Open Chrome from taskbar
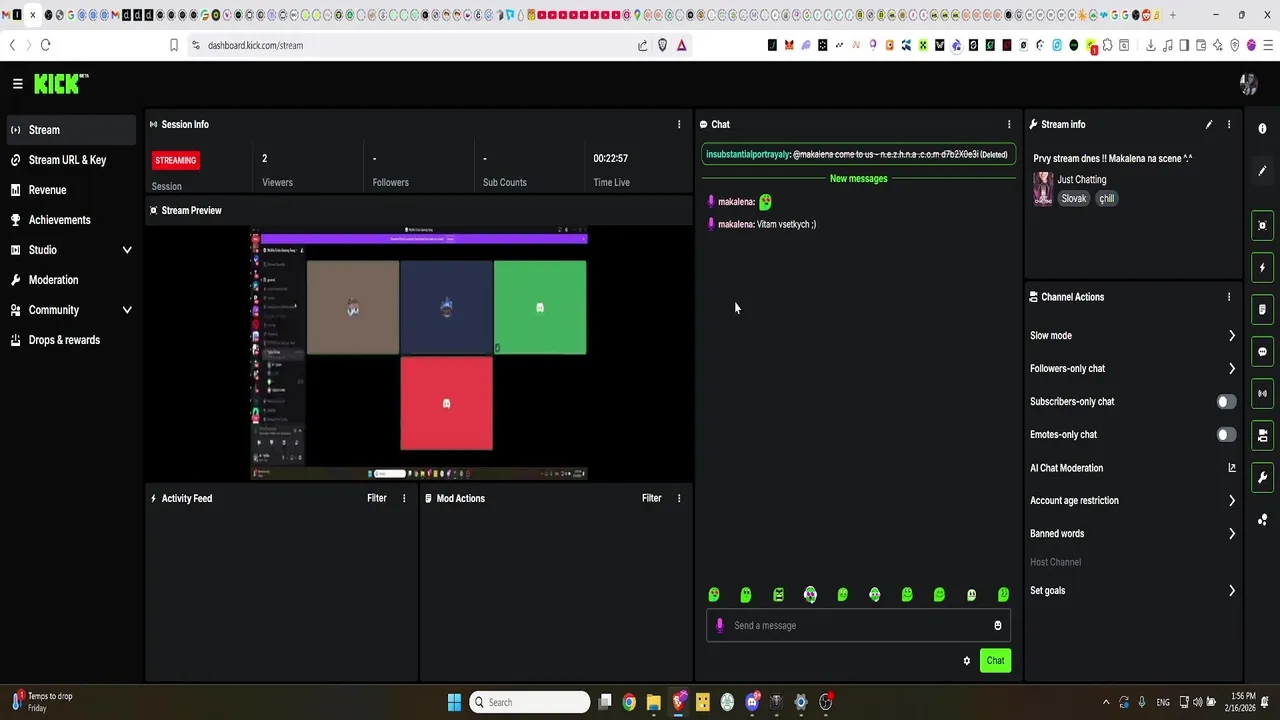The height and width of the screenshot is (720, 1280). point(629,702)
